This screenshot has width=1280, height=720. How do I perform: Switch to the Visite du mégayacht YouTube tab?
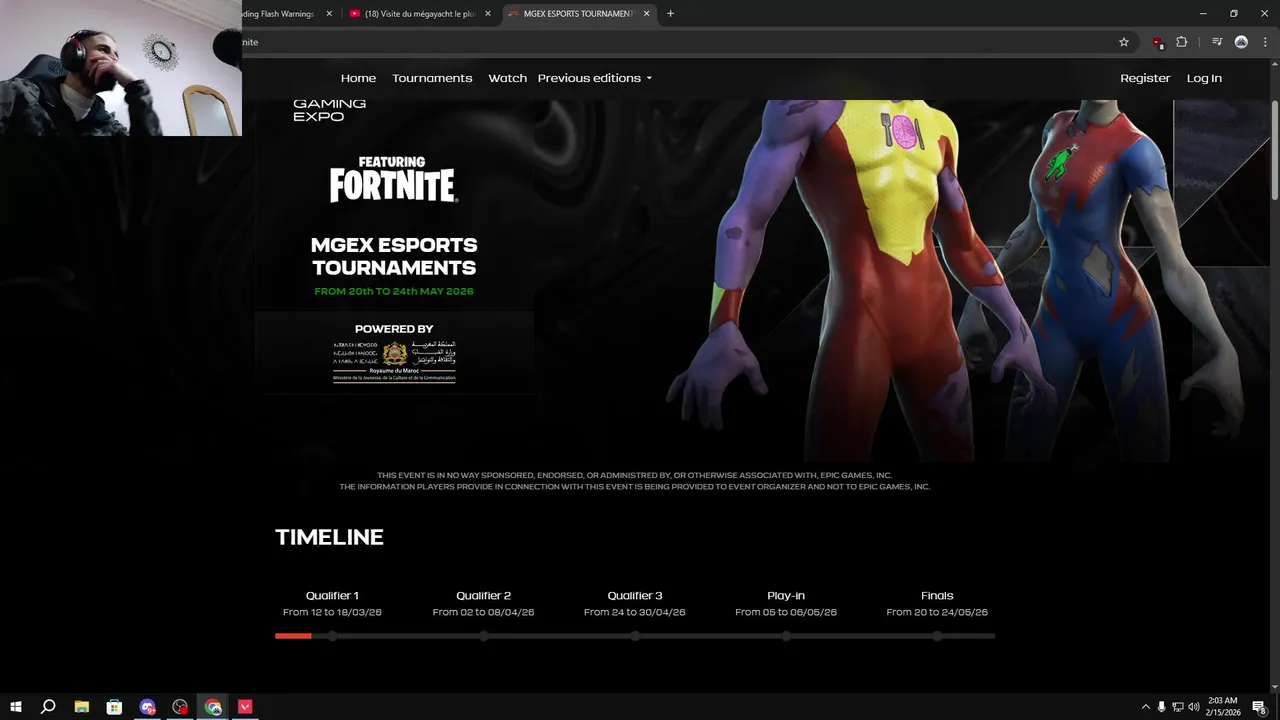418,14
